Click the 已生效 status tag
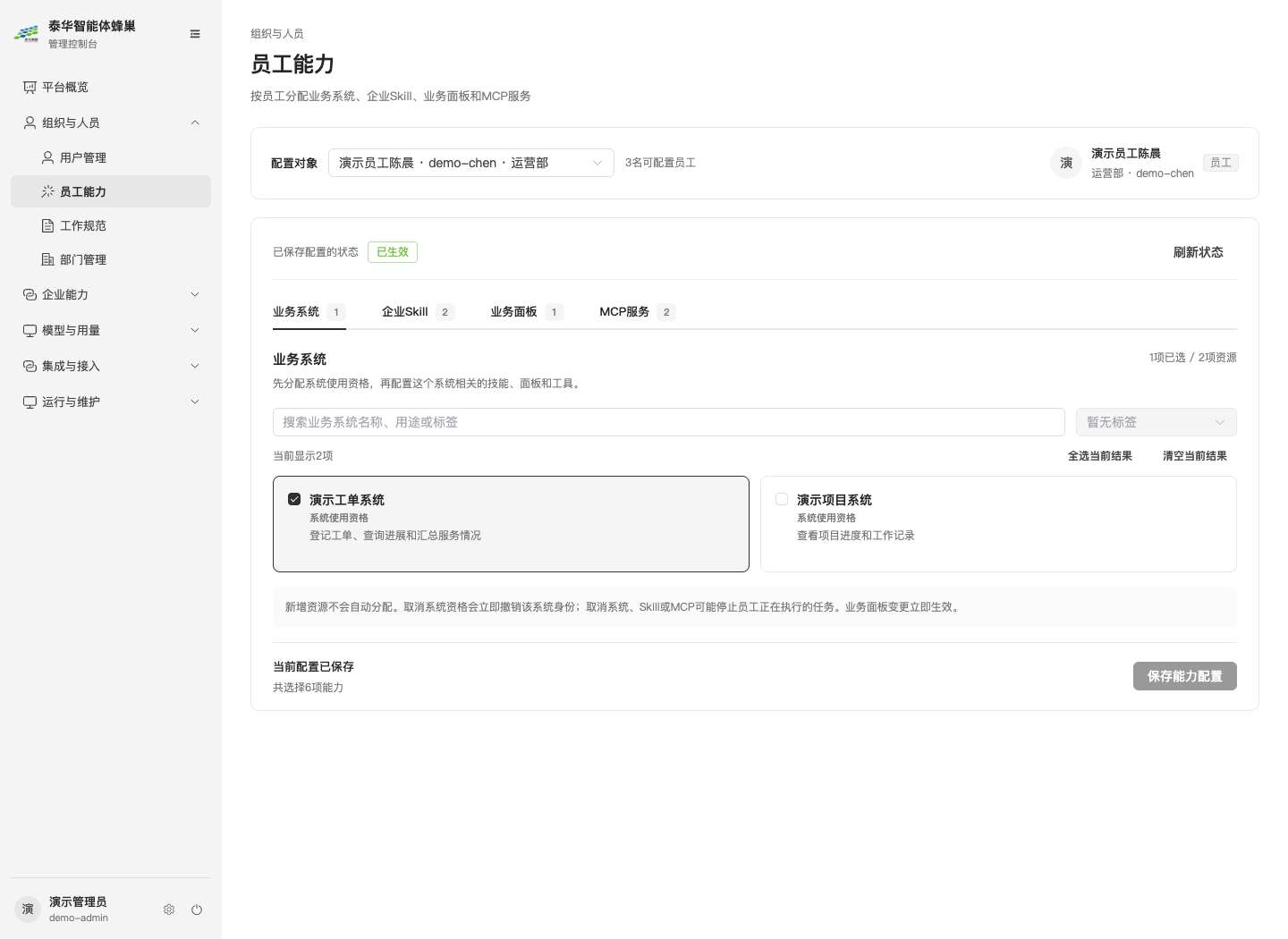This screenshot has width=1288, height=939. (393, 252)
